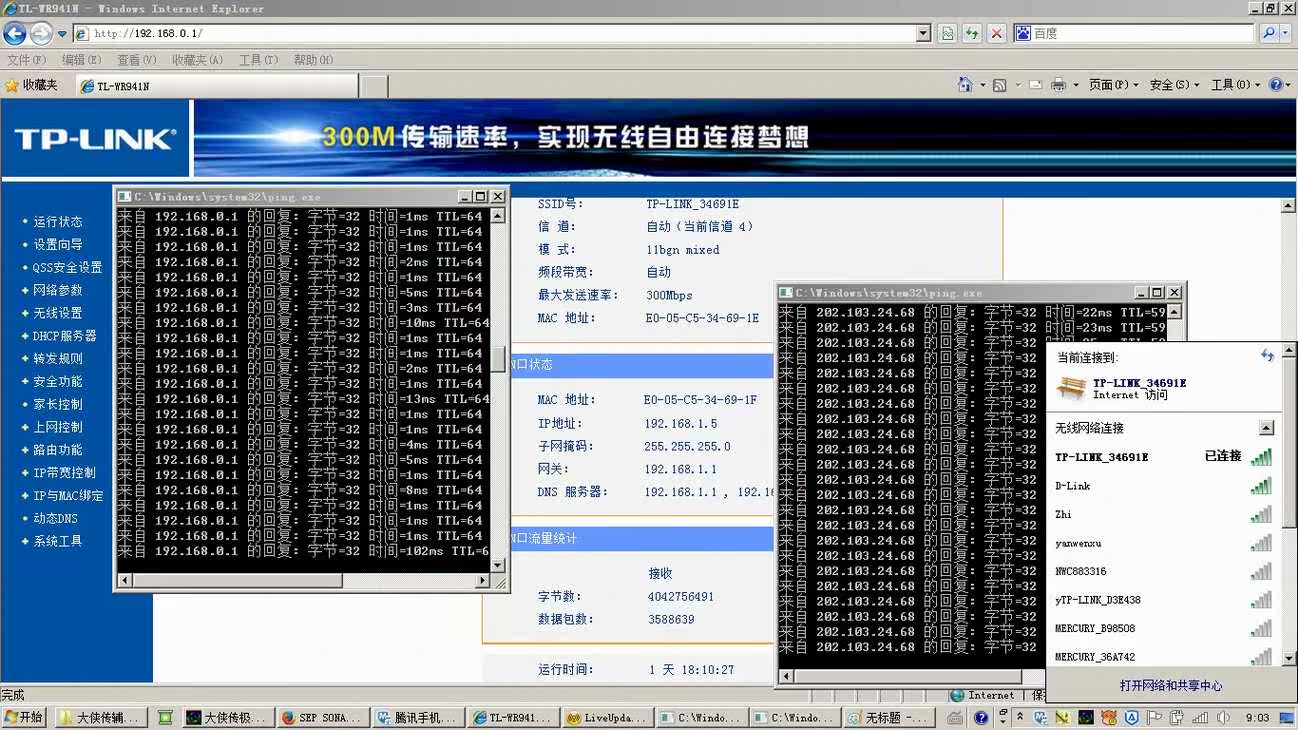Click the RSS feeds icon

tap(999, 85)
